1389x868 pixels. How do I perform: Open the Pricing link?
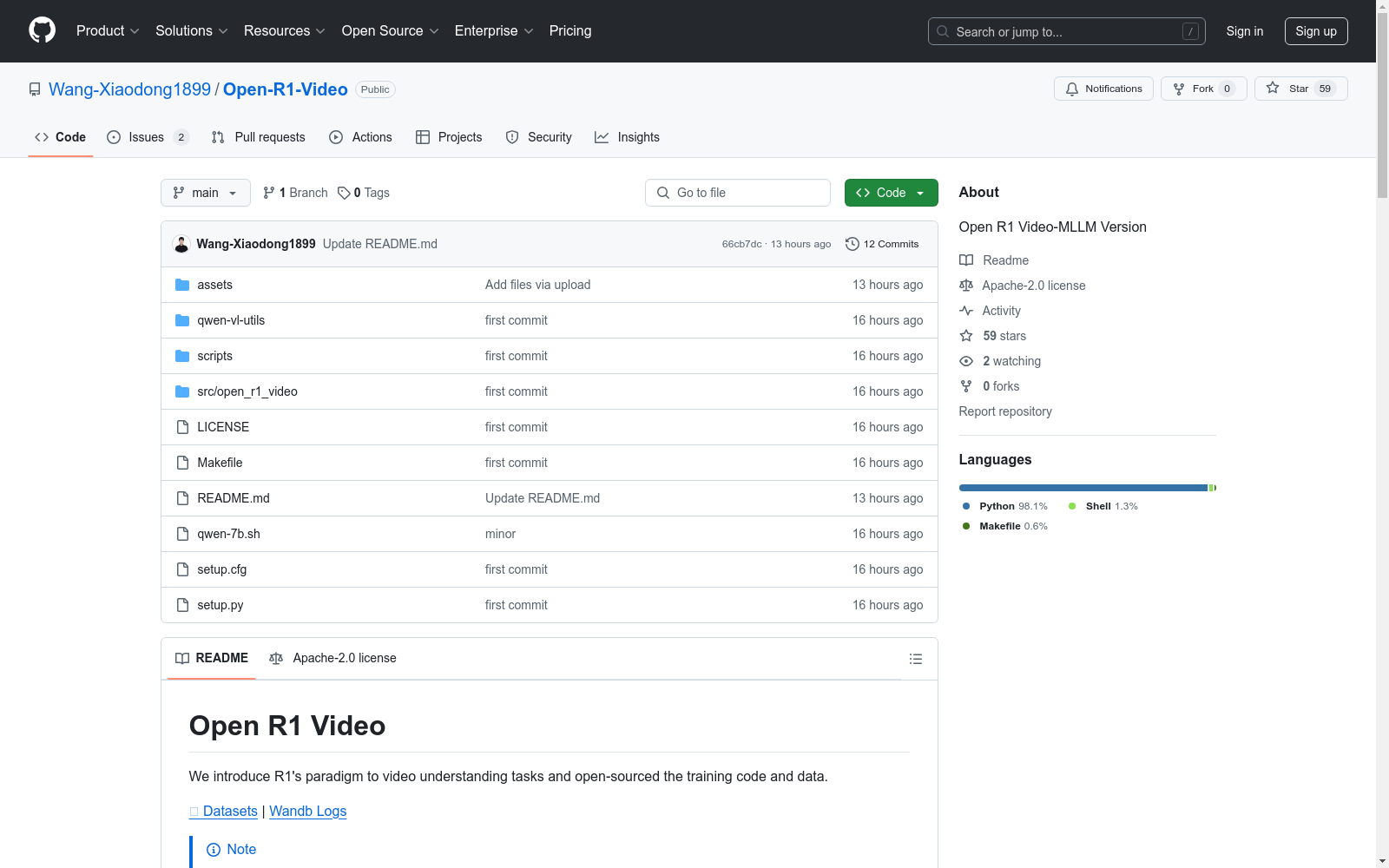tap(570, 31)
